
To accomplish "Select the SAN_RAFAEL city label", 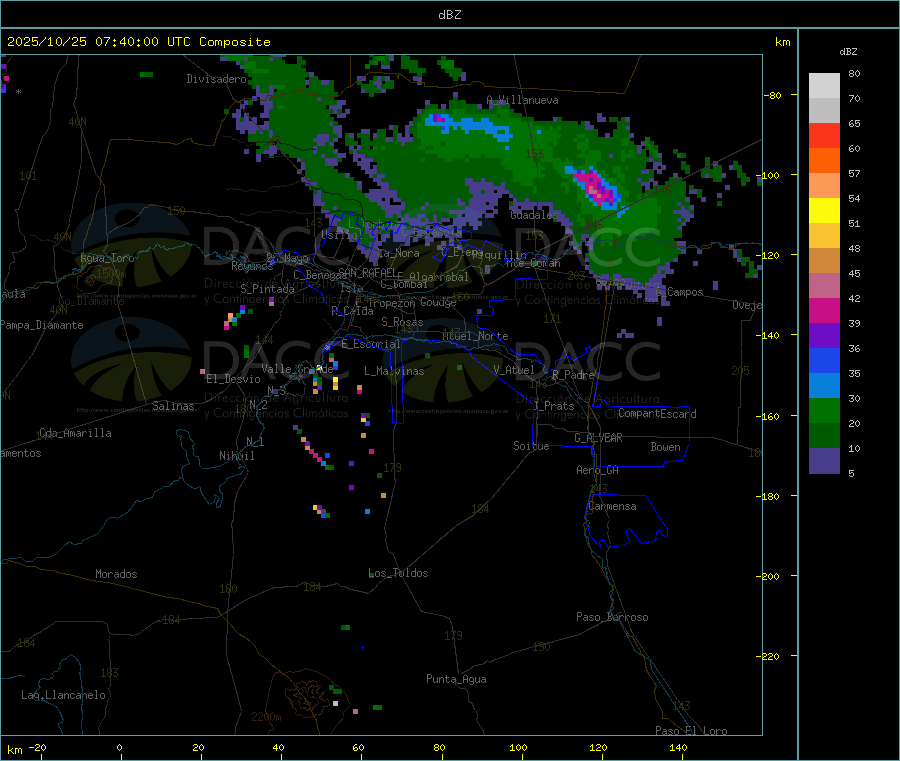I will coord(366,272).
